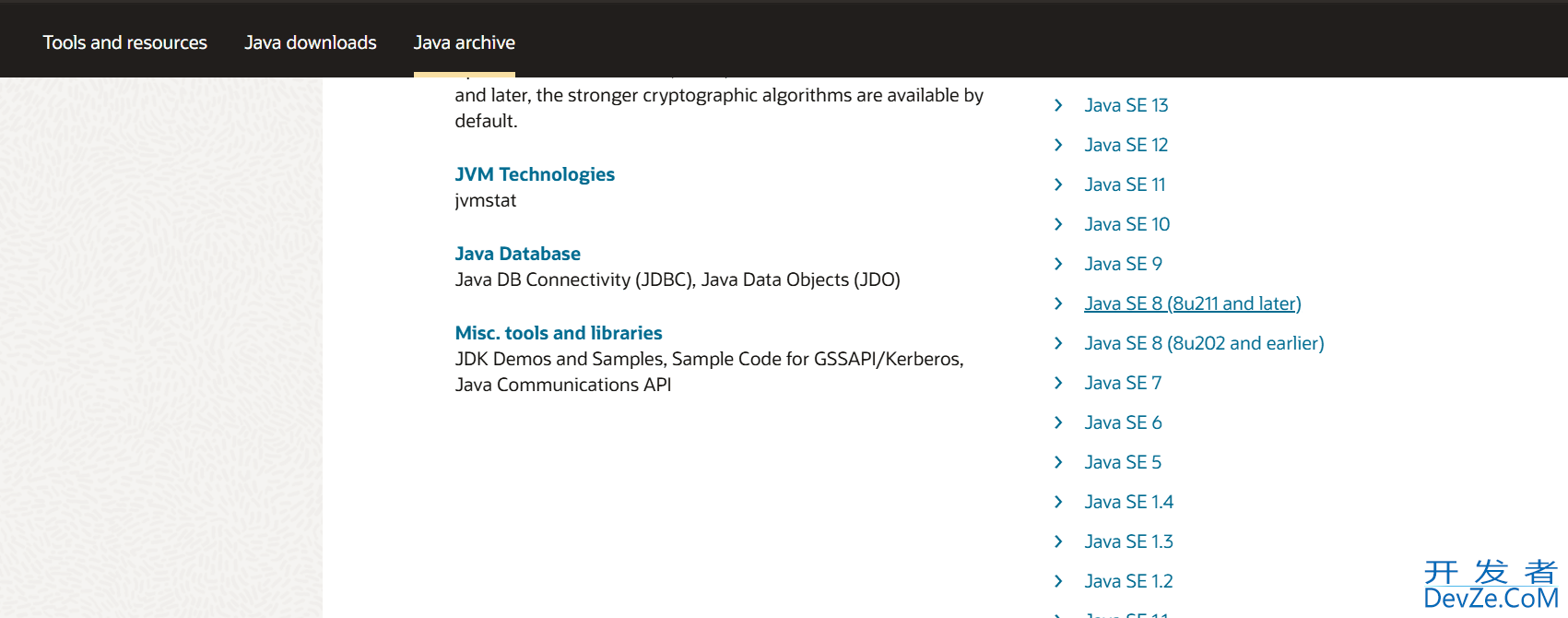
Task: Click the 'jvmstat' text under JVM Technologies
Action: pos(486,200)
